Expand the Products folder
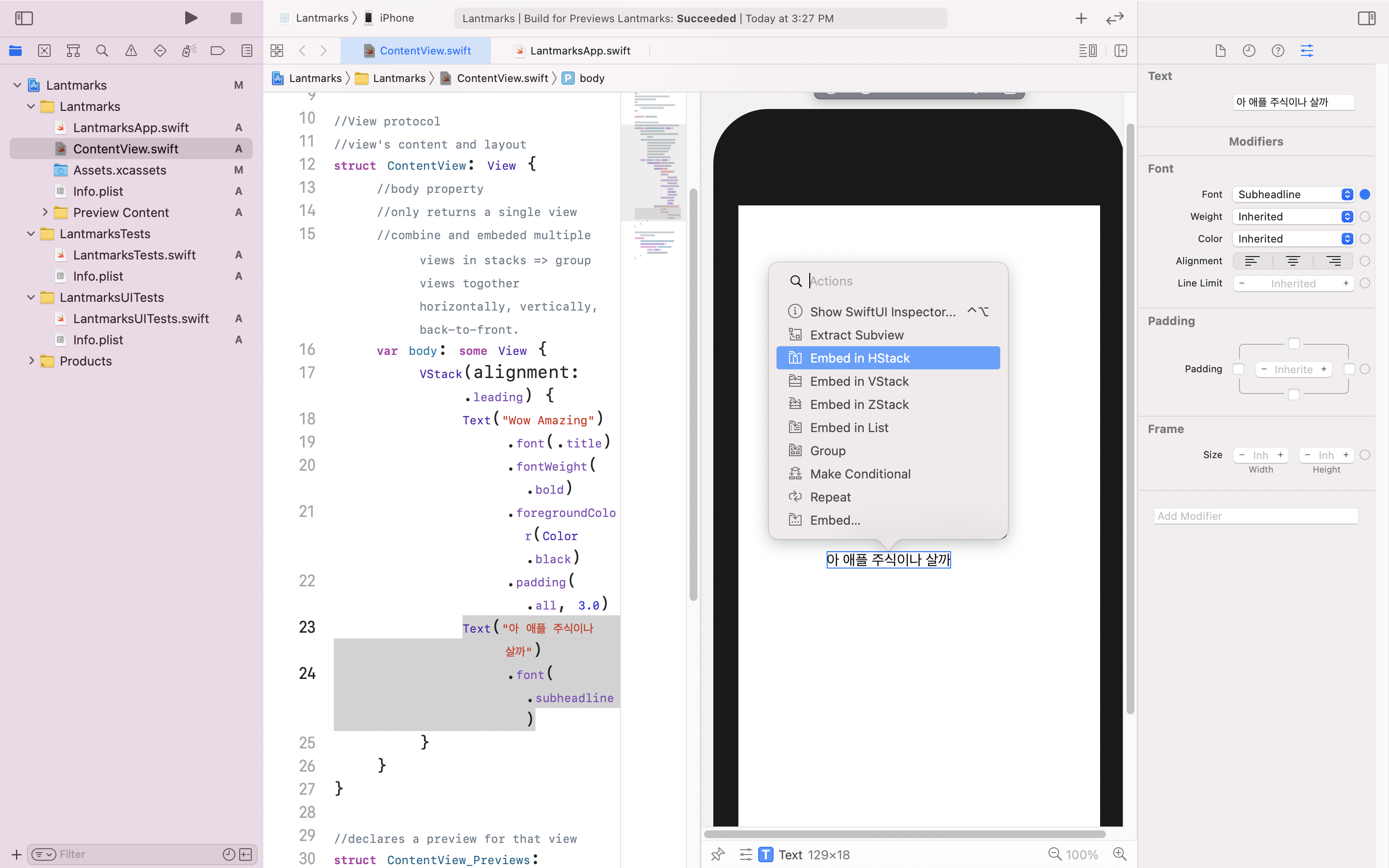 point(31,361)
